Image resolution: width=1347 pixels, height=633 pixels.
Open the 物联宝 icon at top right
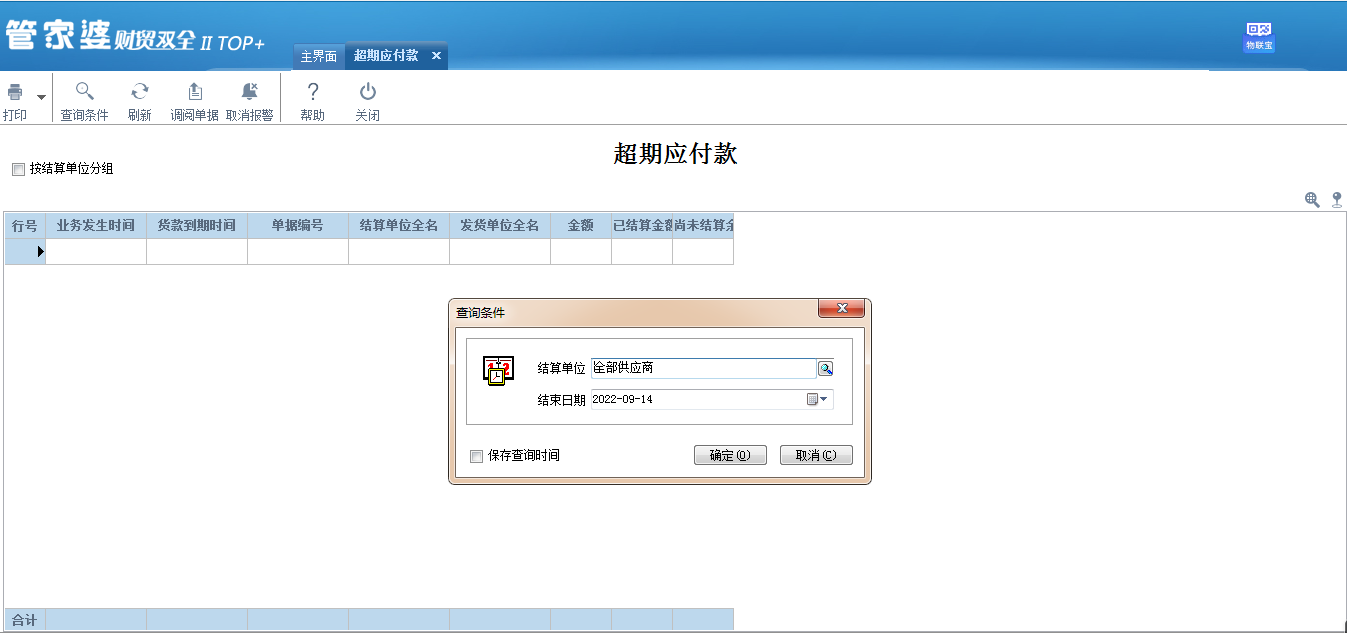[x=1258, y=35]
